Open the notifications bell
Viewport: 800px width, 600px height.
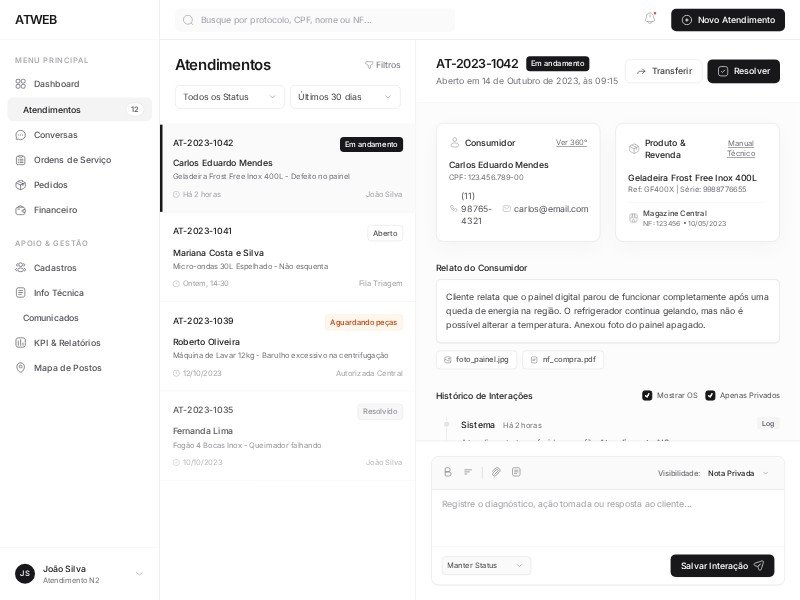(x=650, y=19)
